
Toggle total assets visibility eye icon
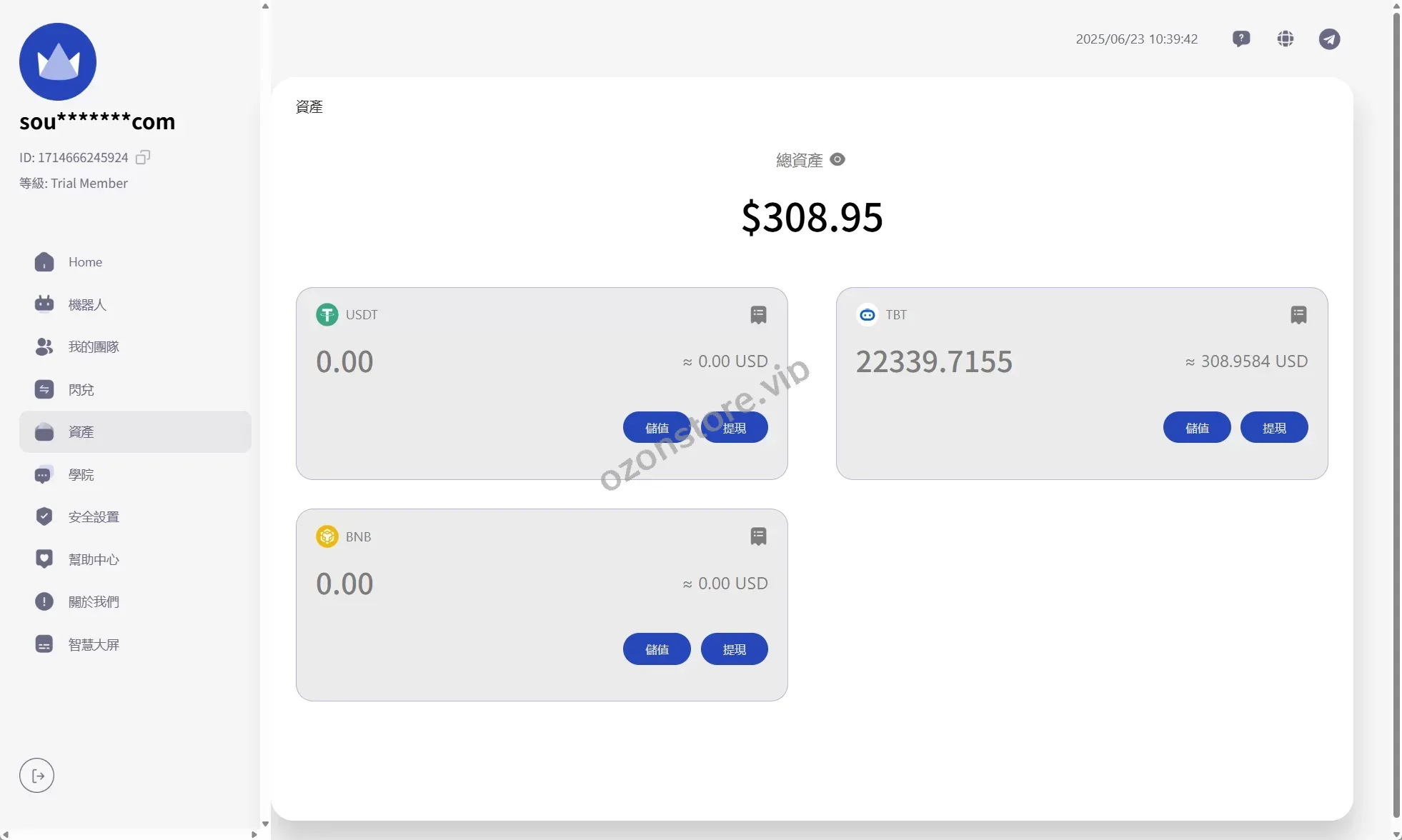point(837,159)
